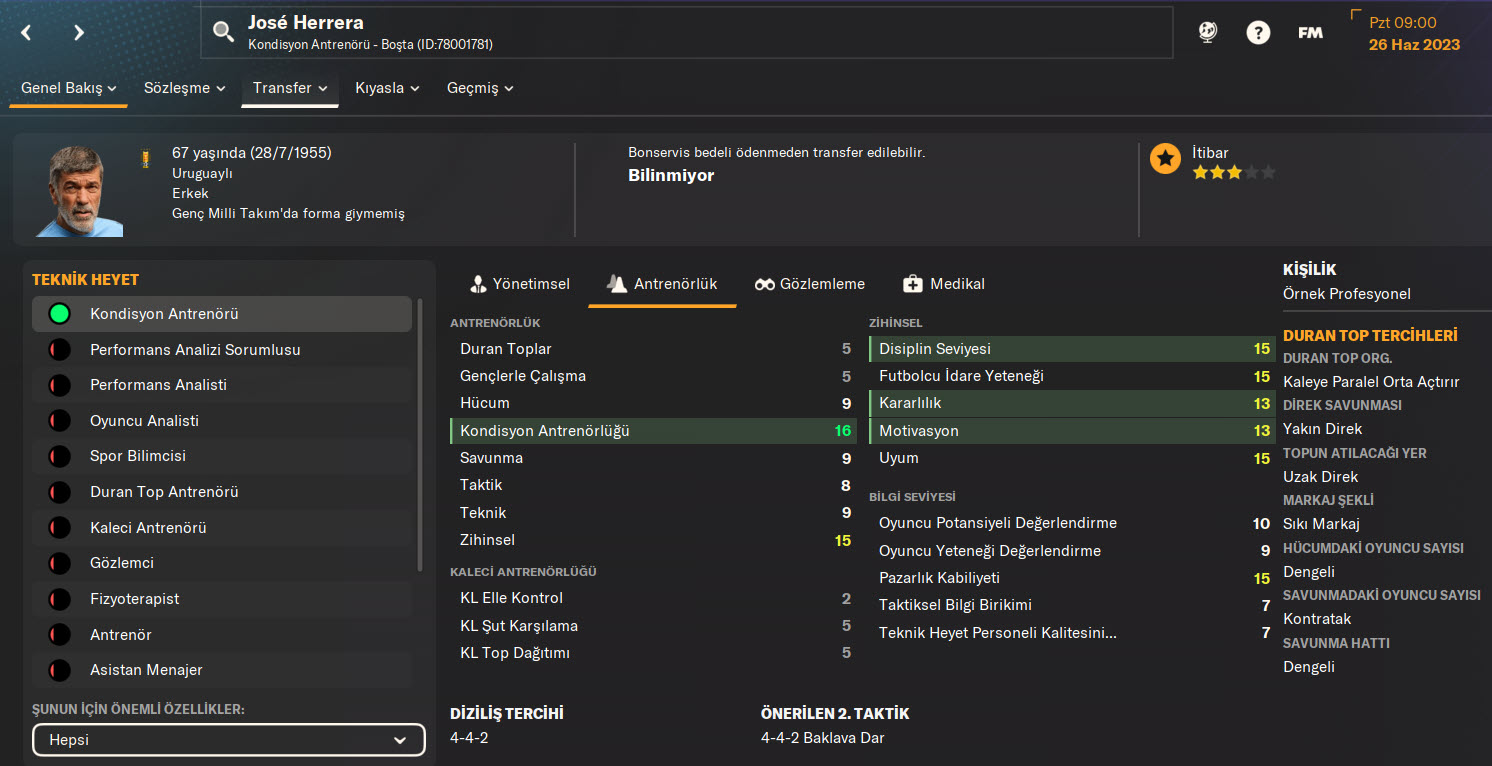Click the search magnifier icon
The width and height of the screenshot is (1492, 766).
coord(222,33)
